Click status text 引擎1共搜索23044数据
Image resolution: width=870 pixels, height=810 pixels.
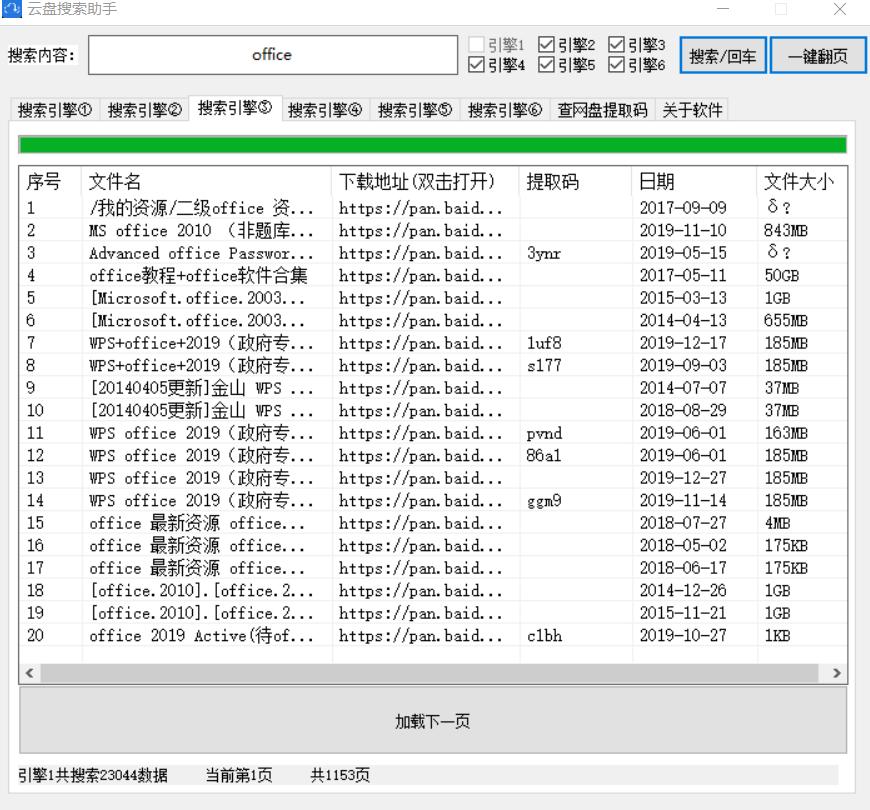pyautogui.click(x=93, y=775)
